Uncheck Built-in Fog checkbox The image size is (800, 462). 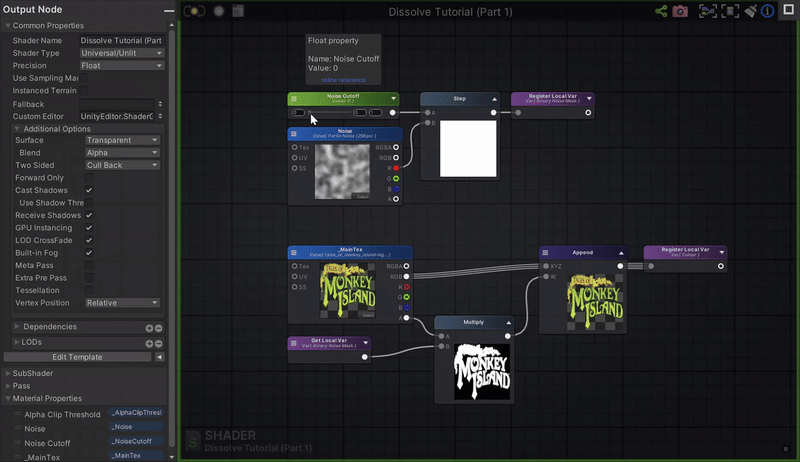(89, 252)
